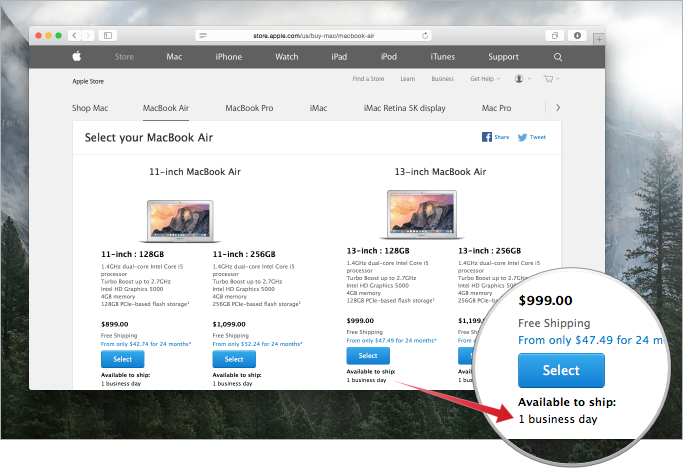Switch to MacBook Air tab
This screenshot has width=683, height=468.
click(x=166, y=108)
